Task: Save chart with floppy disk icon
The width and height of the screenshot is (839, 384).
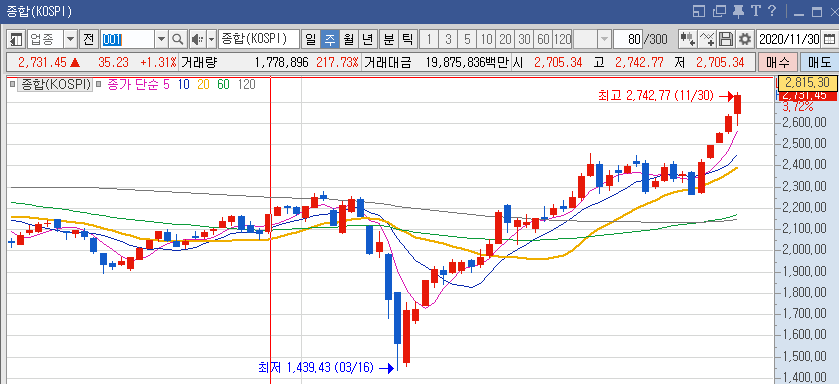Action: pos(726,39)
